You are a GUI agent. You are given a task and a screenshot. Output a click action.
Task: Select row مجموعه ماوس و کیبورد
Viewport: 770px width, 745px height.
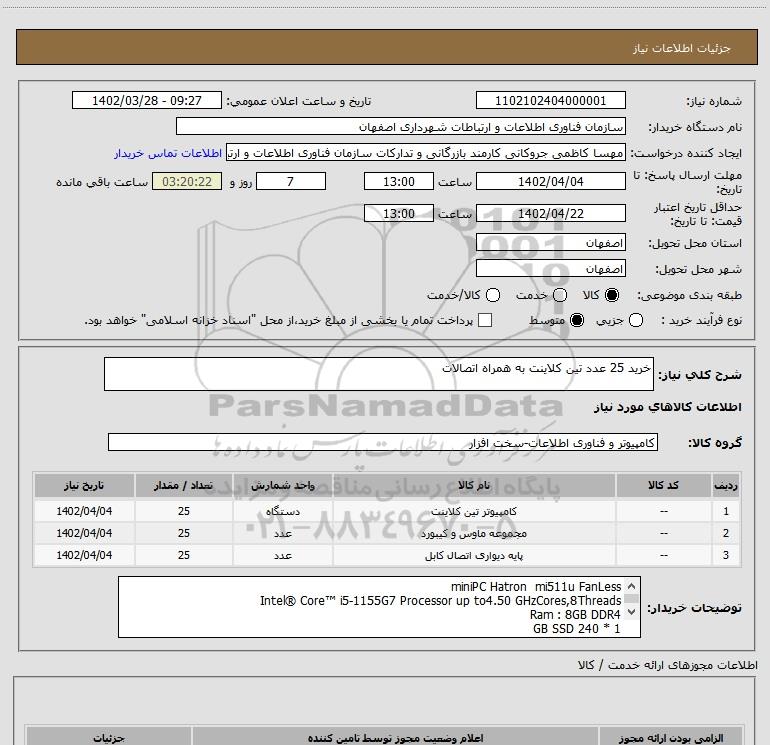387,533
